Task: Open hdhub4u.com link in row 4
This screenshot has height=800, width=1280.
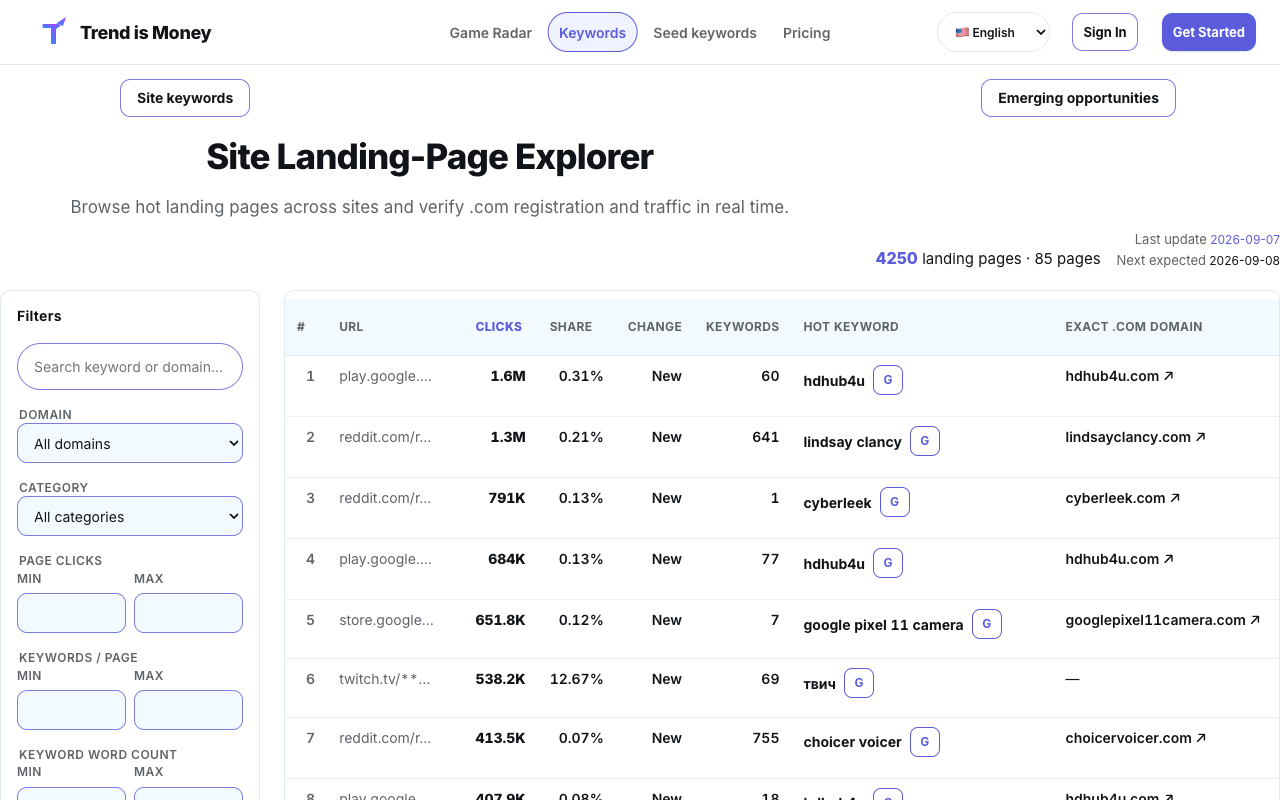Action: (1120, 559)
